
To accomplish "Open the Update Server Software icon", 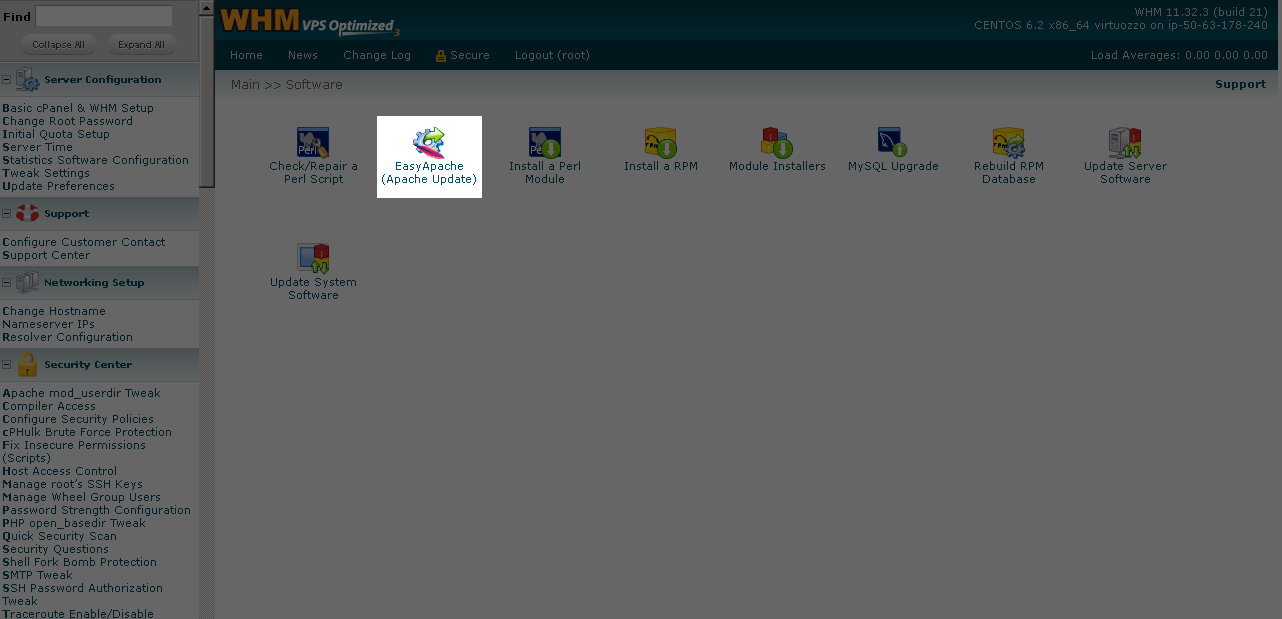I will tap(1125, 143).
